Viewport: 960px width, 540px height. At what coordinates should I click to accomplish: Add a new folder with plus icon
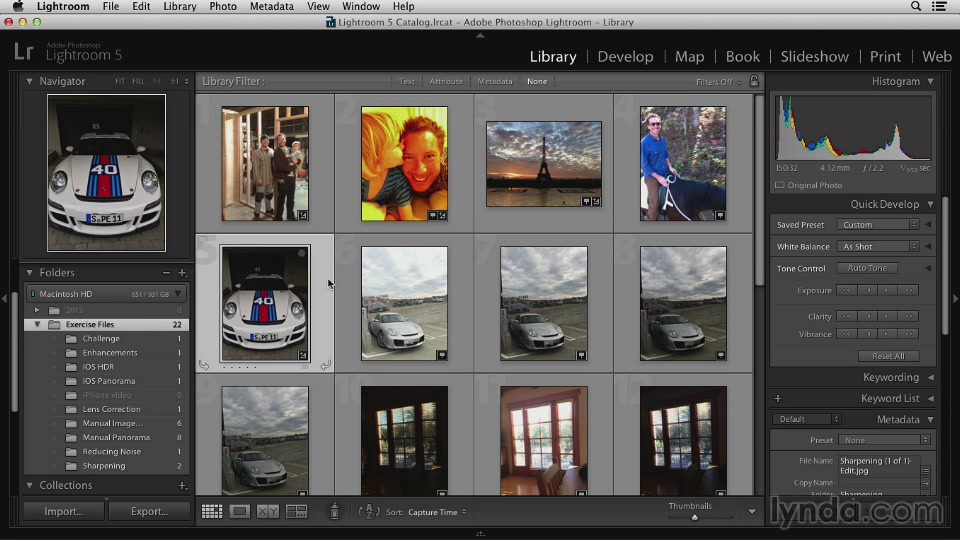tap(182, 272)
